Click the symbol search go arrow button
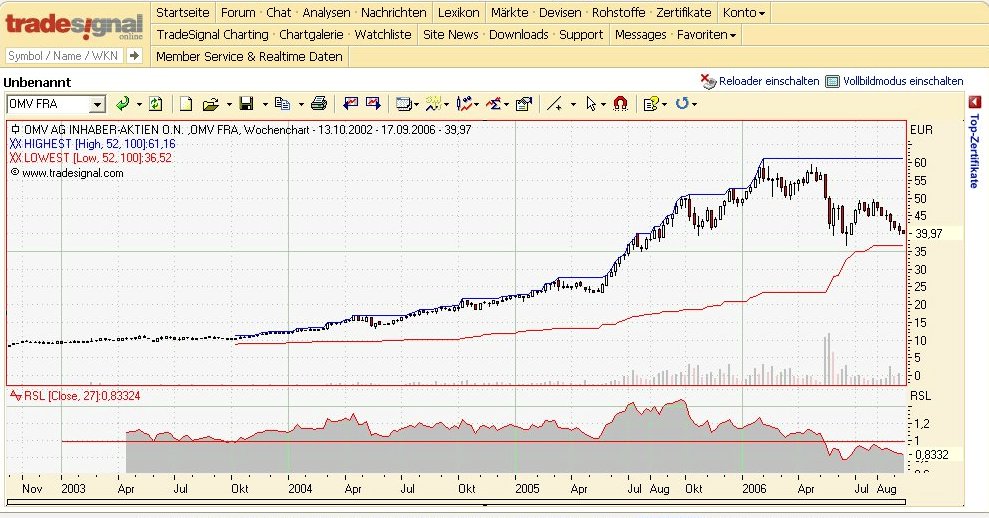 (x=134, y=56)
